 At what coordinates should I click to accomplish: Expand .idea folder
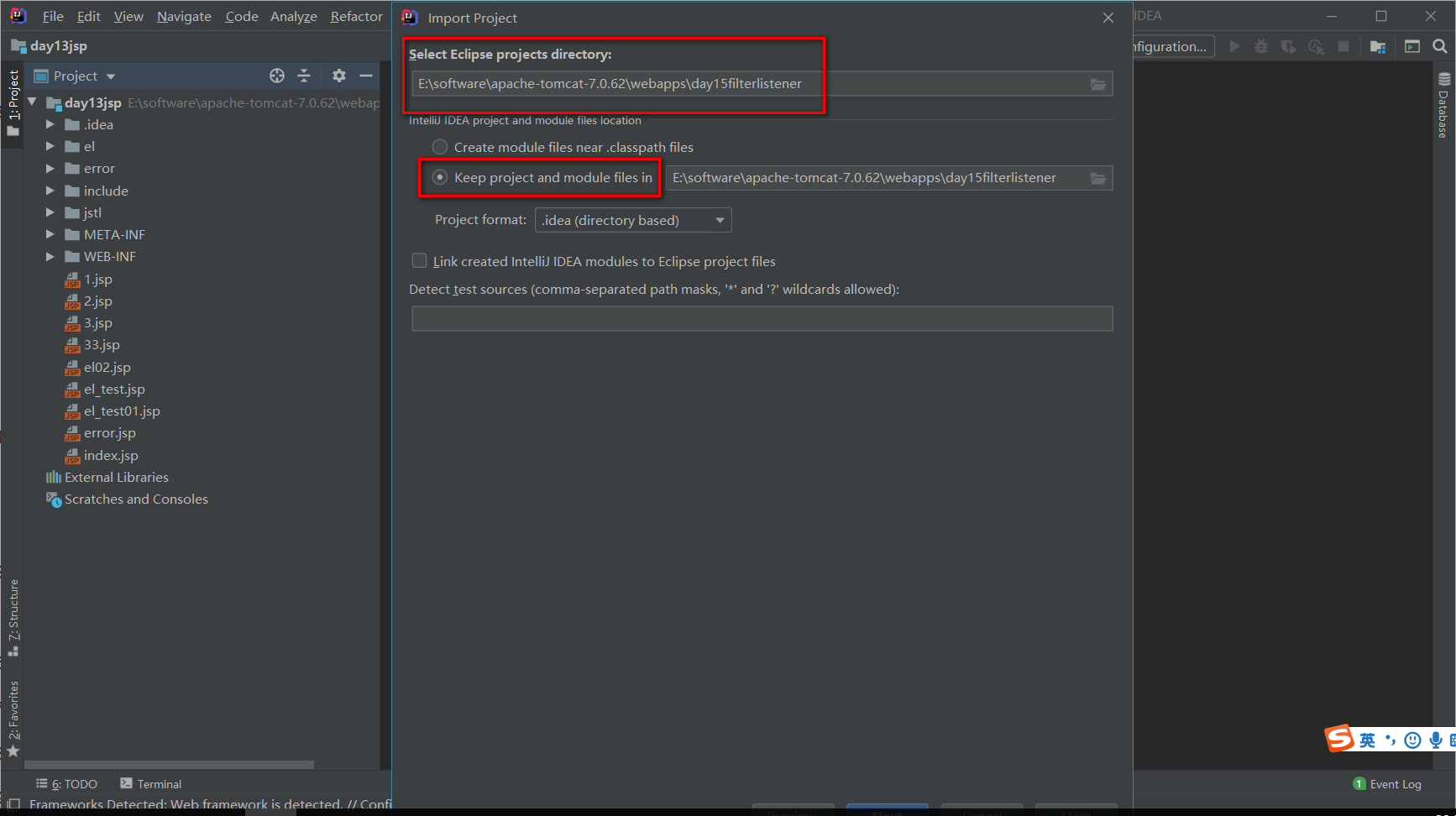point(50,124)
